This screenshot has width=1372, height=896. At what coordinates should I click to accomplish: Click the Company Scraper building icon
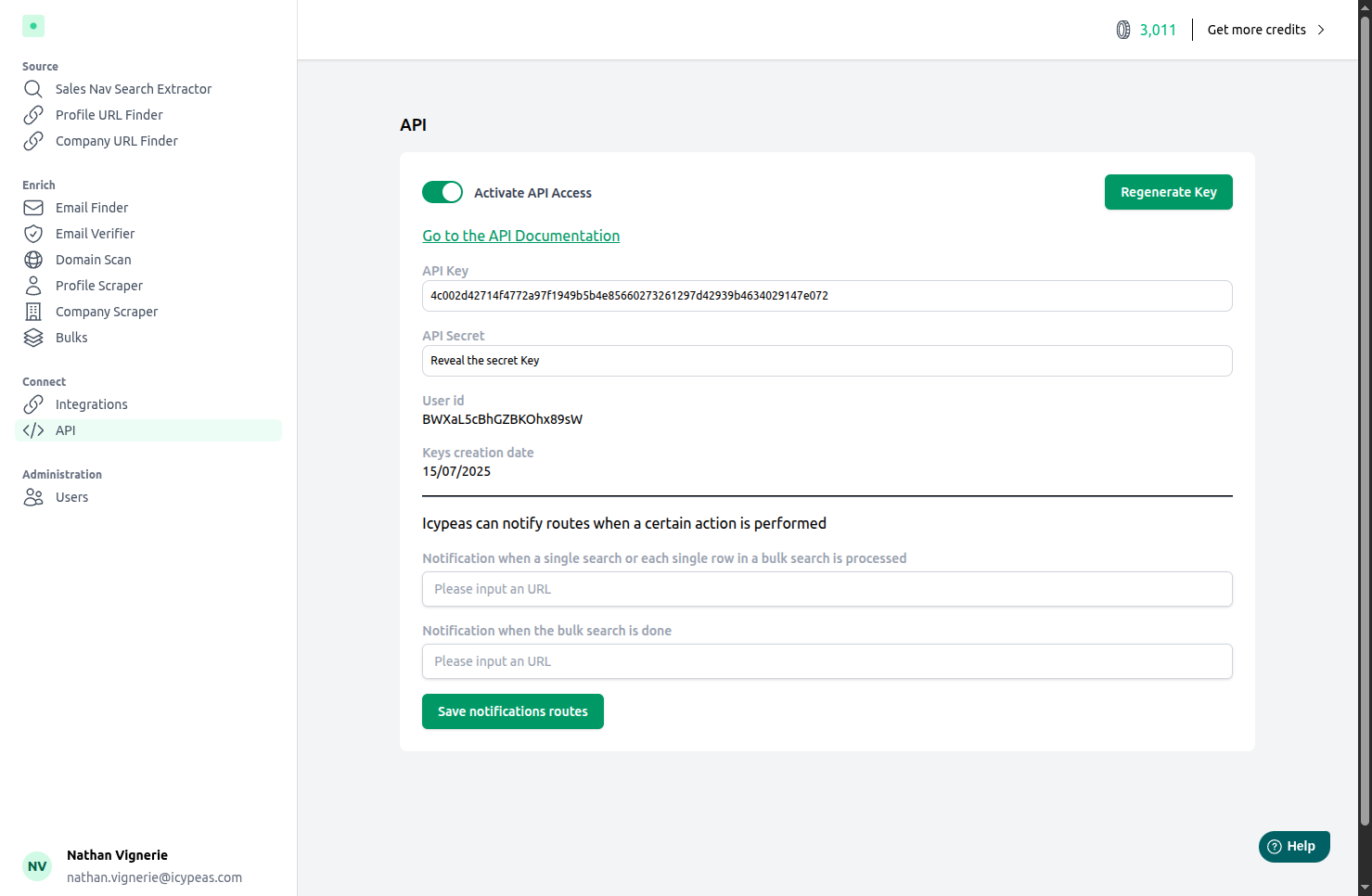tap(33, 312)
